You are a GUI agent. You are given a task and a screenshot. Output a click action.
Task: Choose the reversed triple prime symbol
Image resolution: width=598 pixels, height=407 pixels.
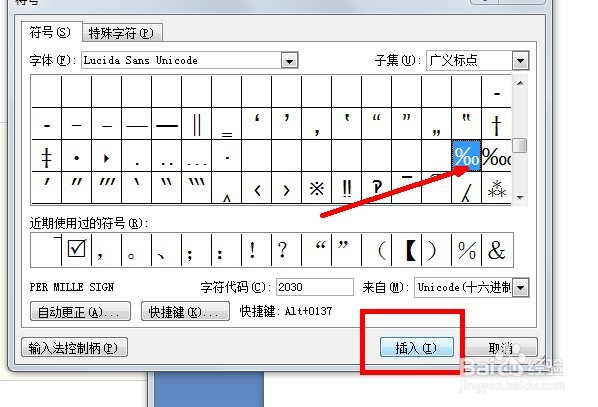pos(197,188)
